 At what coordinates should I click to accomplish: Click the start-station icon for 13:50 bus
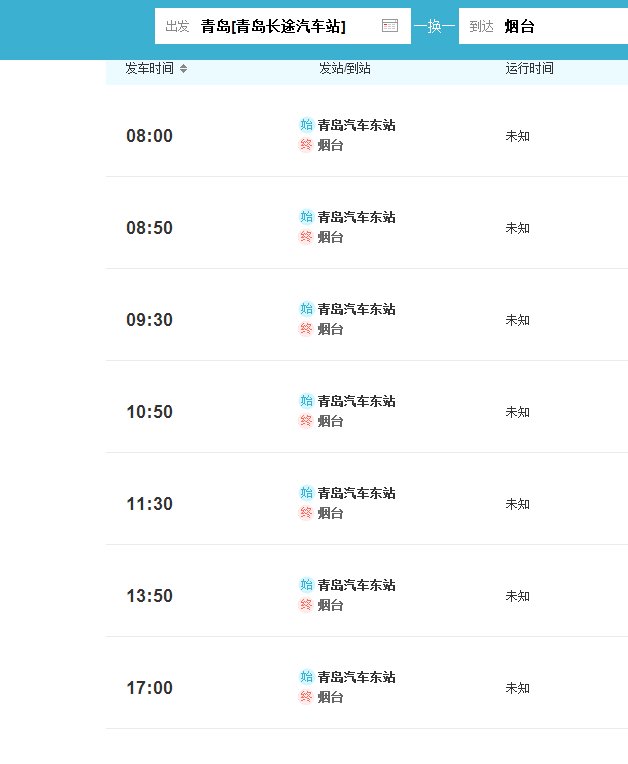pos(306,585)
